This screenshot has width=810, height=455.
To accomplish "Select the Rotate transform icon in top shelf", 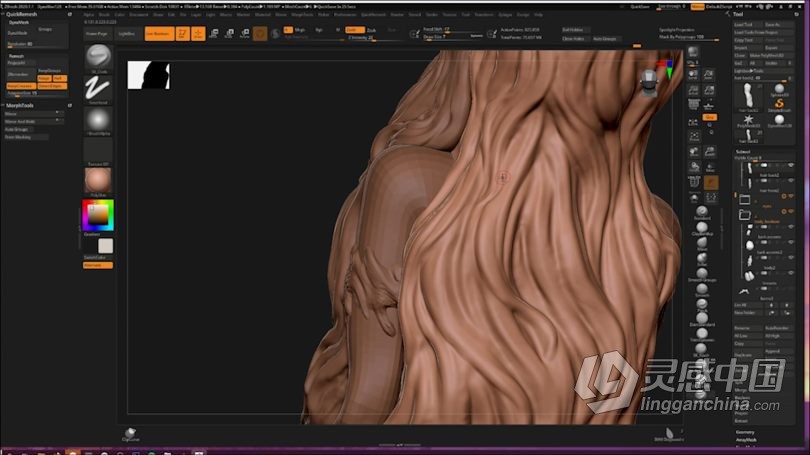I will pyautogui.click(x=245, y=34).
